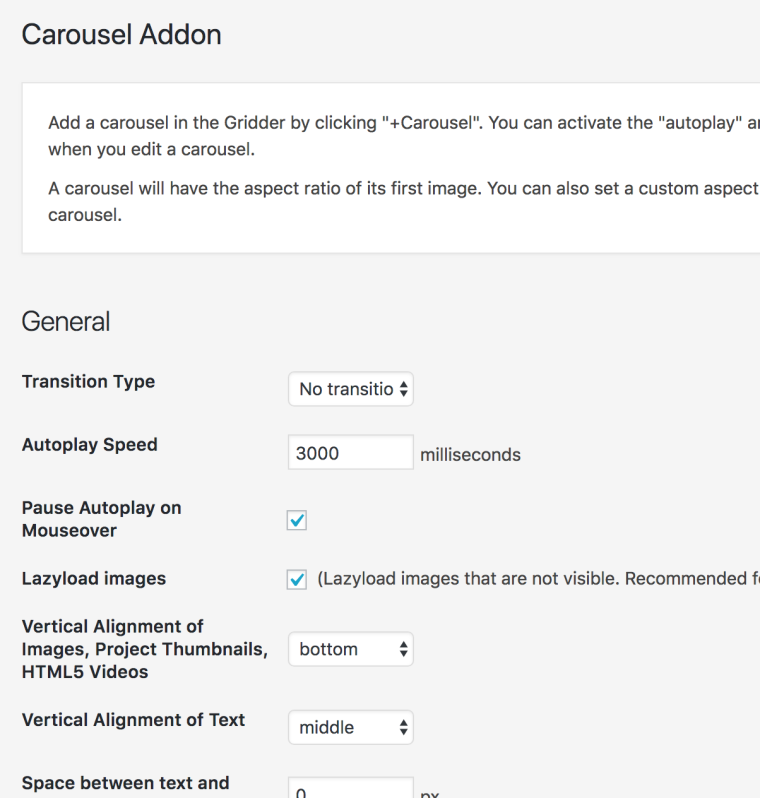Image resolution: width=760 pixels, height=798 pixels.
Task: Click the Vertical Alignment of Text label
Action: pyautogui.click(x=133, y=720)
